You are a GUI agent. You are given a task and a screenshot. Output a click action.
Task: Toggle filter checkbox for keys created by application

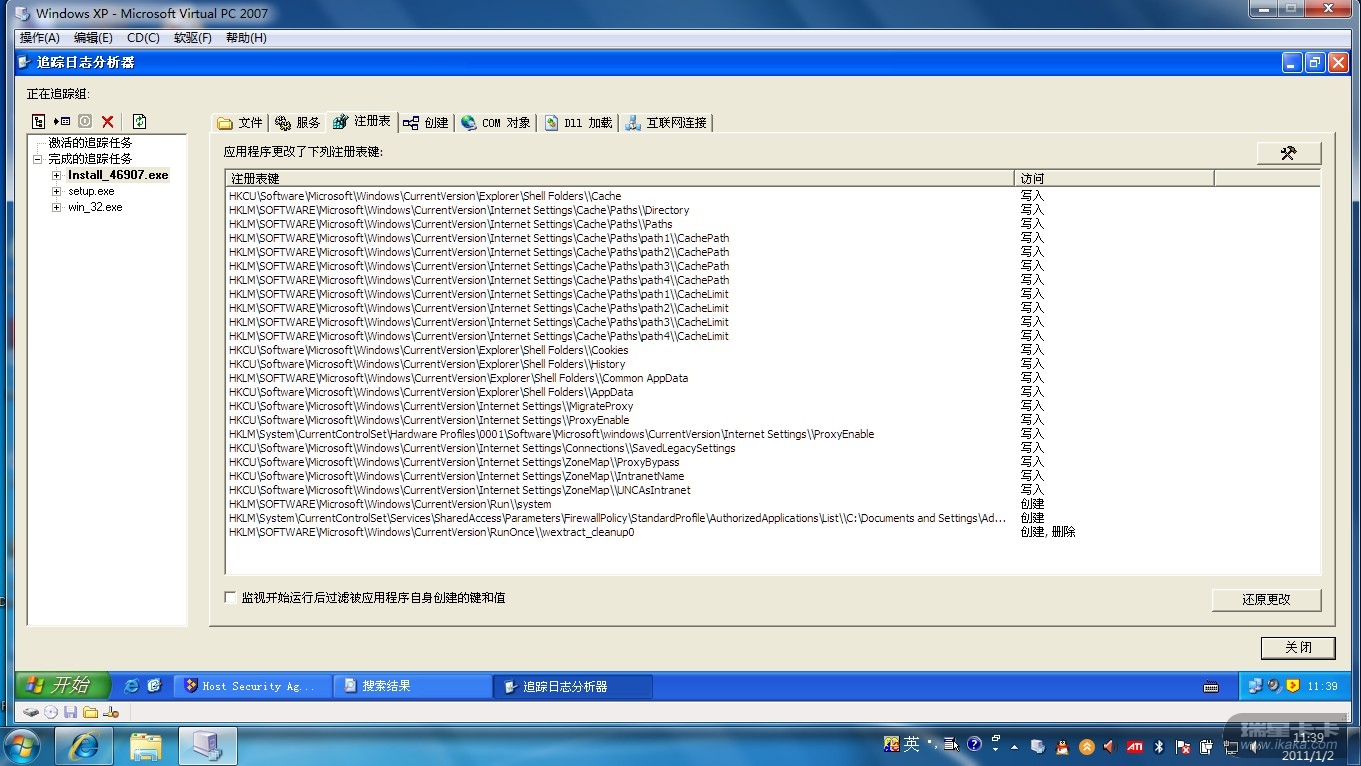coord(231,598)
